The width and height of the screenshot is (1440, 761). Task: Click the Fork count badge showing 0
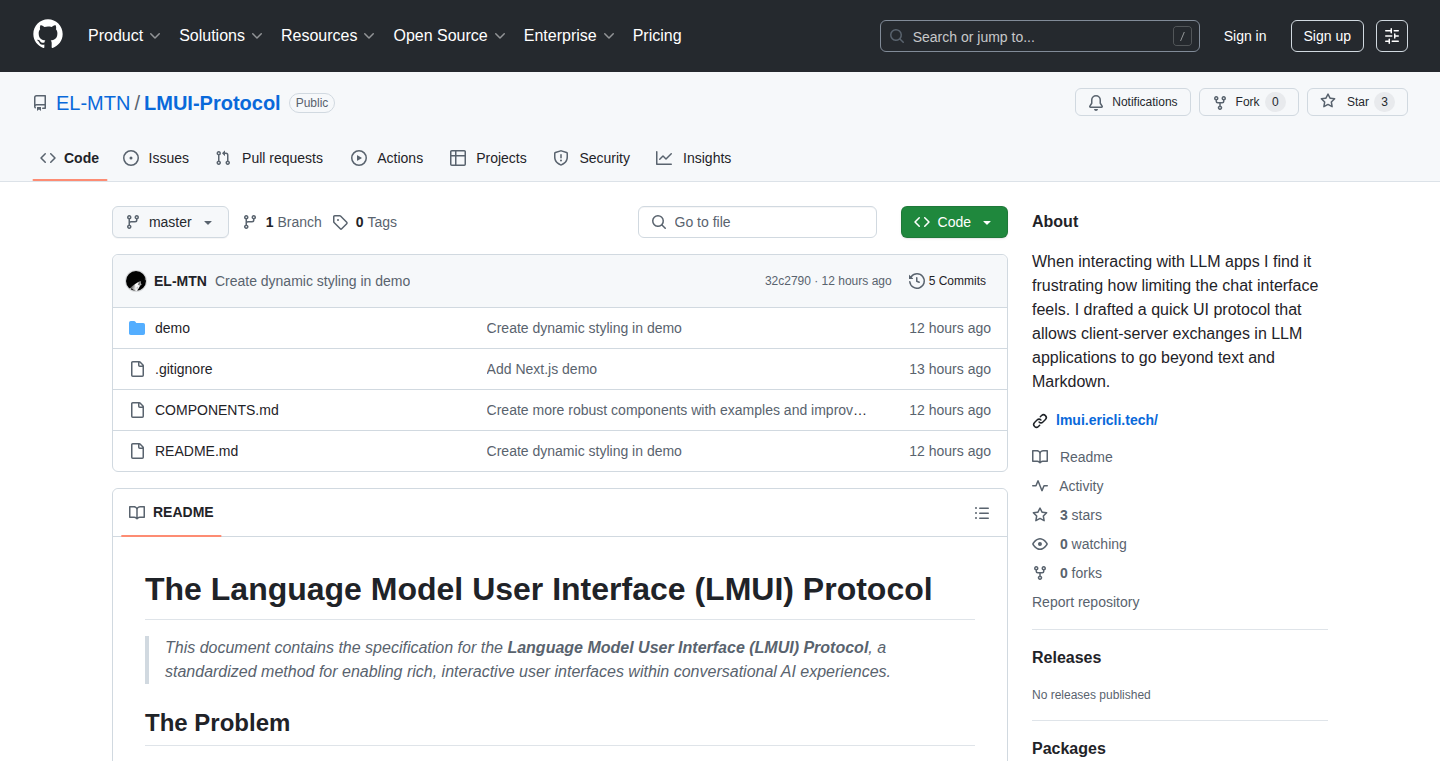(x=1275, y=102)
